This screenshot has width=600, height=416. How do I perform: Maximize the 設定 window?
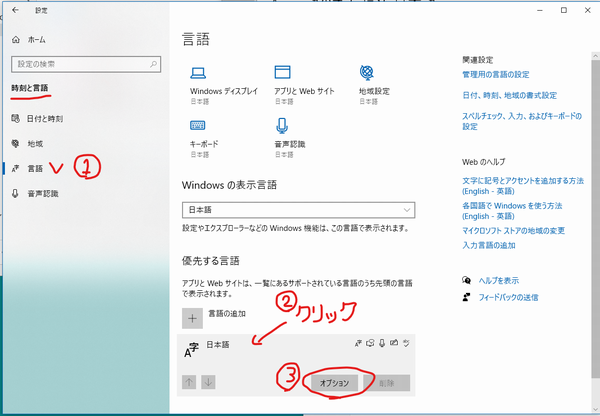click(564, 10)
